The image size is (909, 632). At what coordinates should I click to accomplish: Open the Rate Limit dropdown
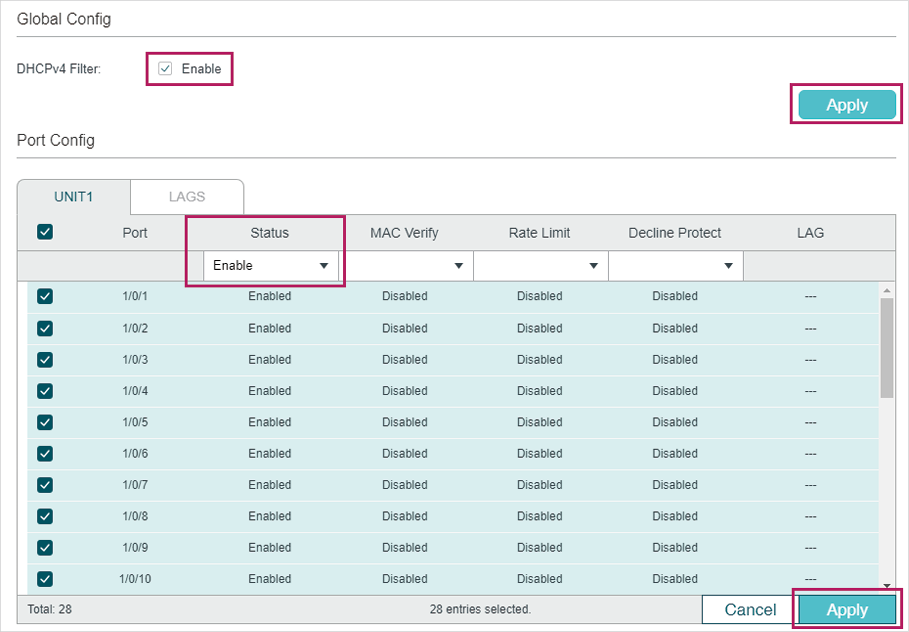(x=541, y=266)
